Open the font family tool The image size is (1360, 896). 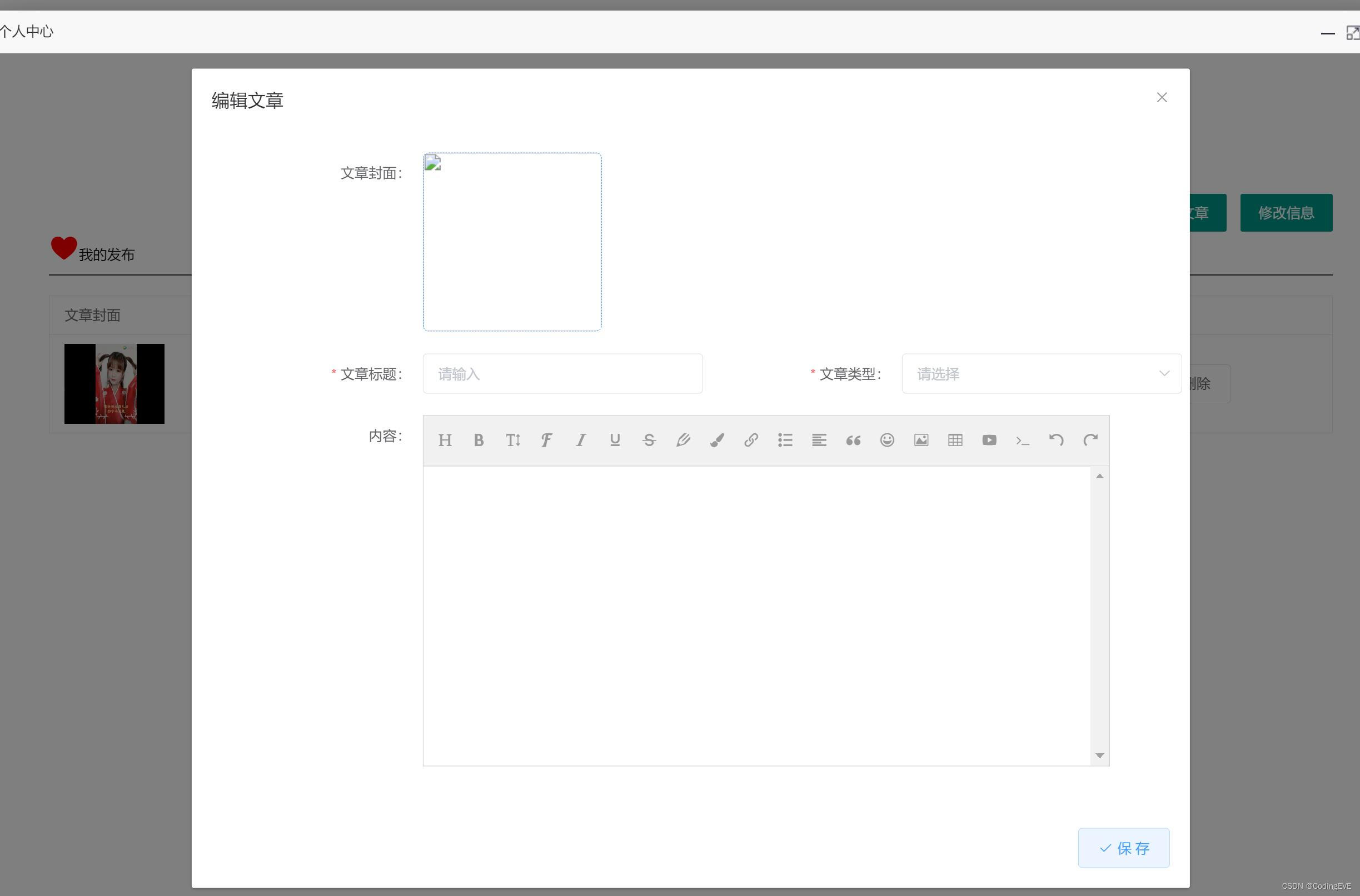click(x=546, y=440)
